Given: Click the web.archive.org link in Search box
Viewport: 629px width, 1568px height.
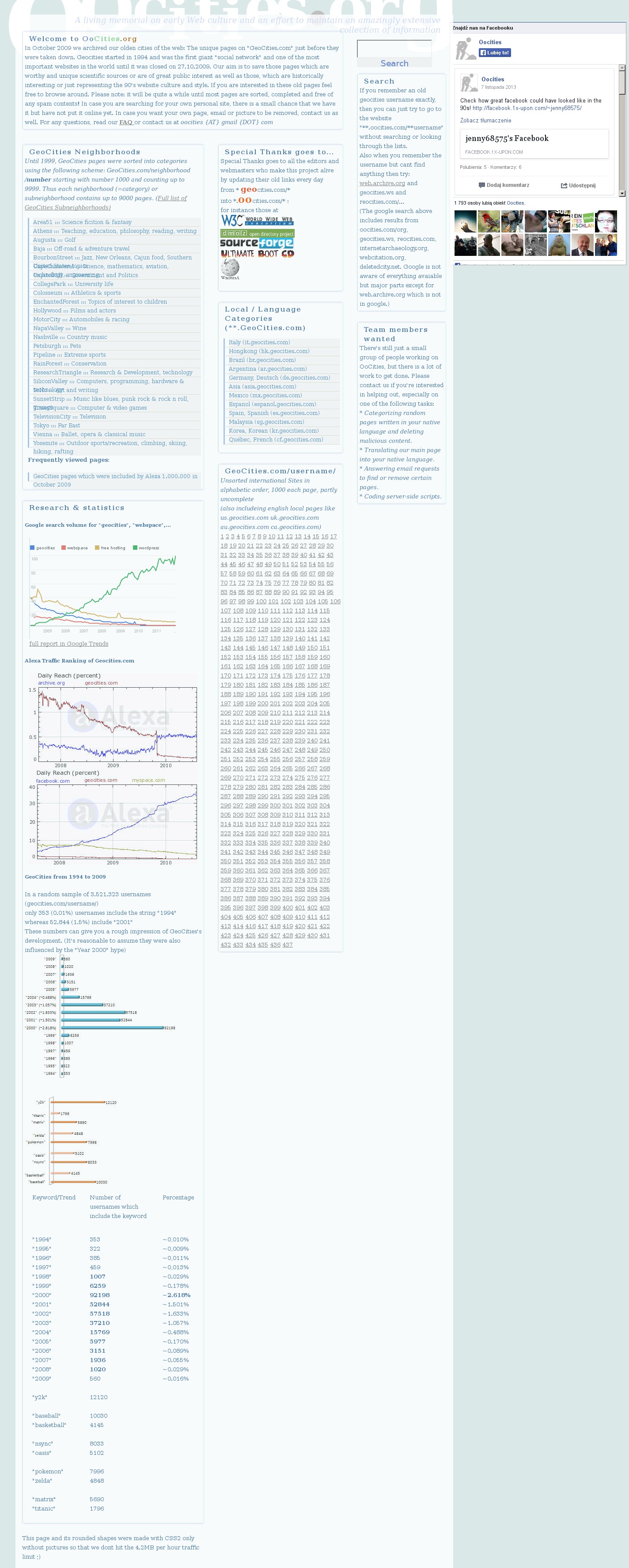Looking at the screenshot, I should click(381, 183).
